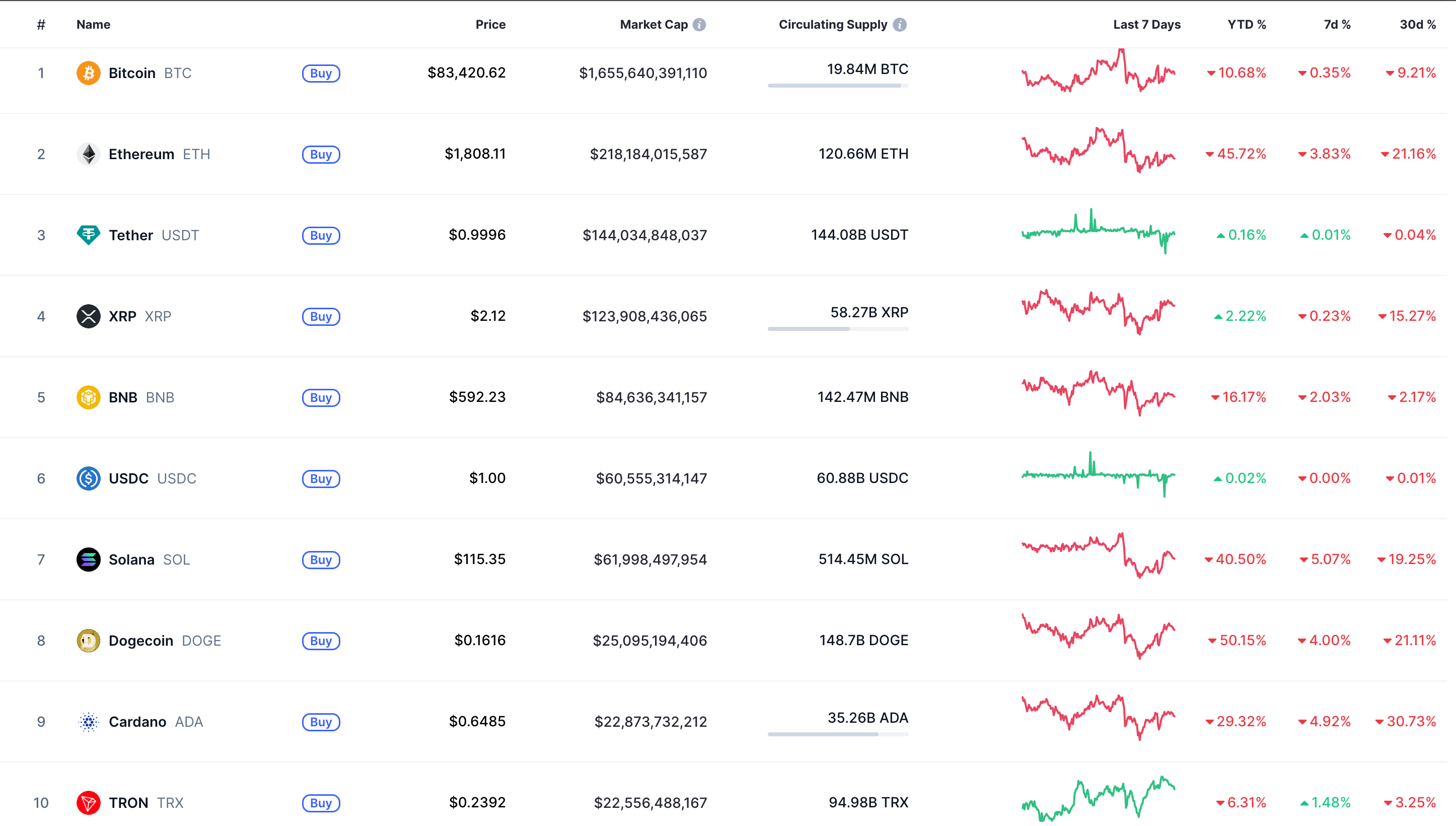Click Tether supply 144.08B USDT
Screen dimensions: 1456x826
(859, 235)
